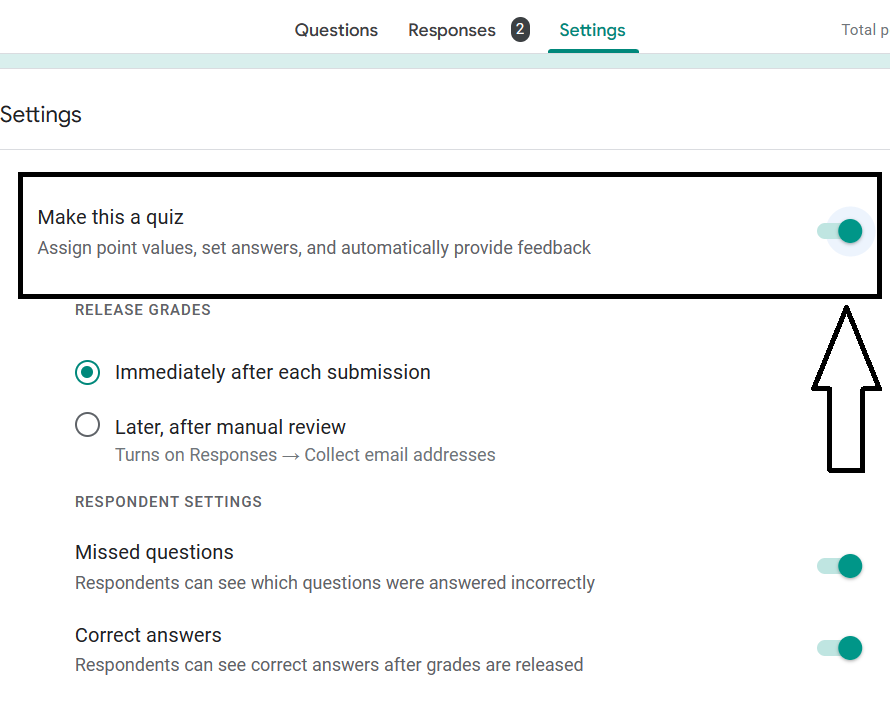Image resolution: width=890 pixels, height=708 pixels.
Task: Click the Settings page heading
Action: tap(41, 115)
